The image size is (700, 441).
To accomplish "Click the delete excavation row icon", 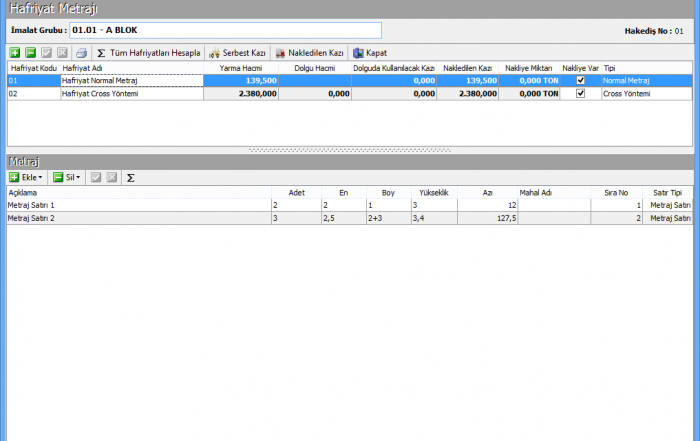I will [31, 52].
